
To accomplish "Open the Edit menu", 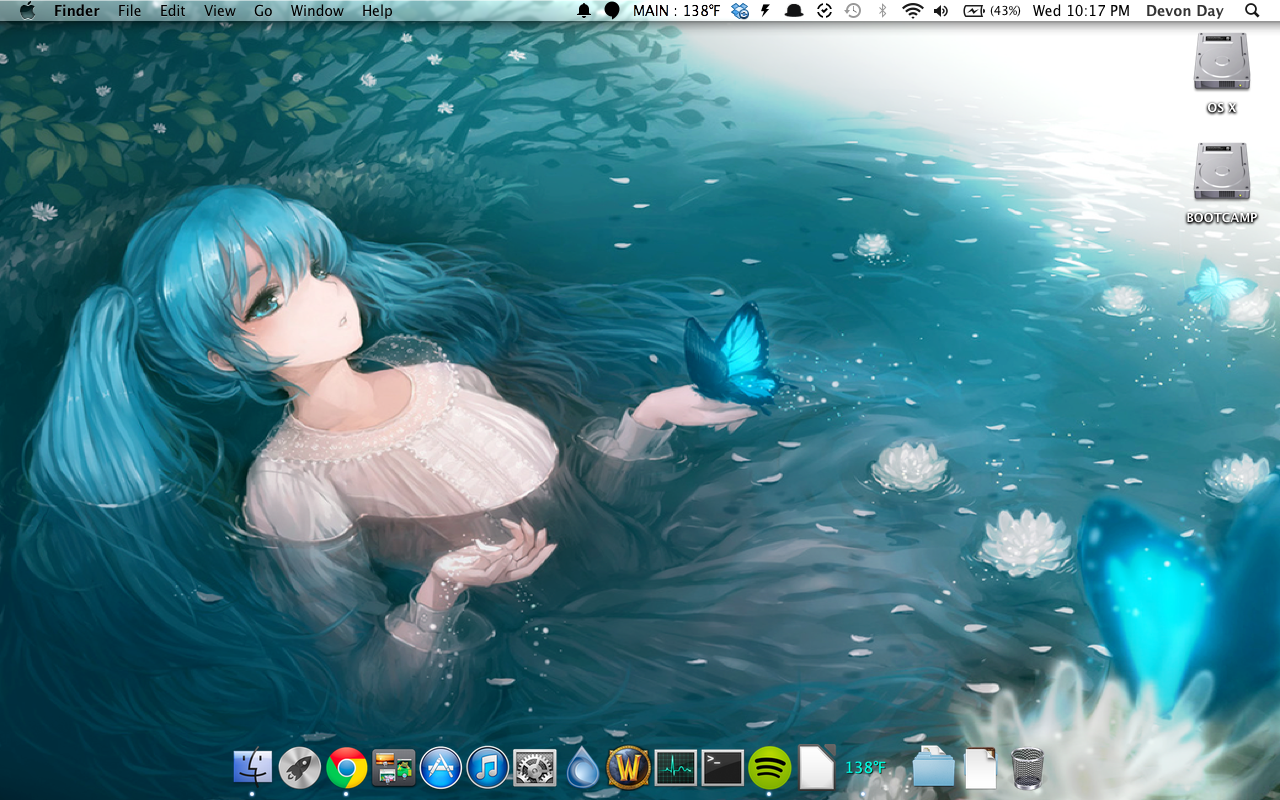I will tap(173, 11).
